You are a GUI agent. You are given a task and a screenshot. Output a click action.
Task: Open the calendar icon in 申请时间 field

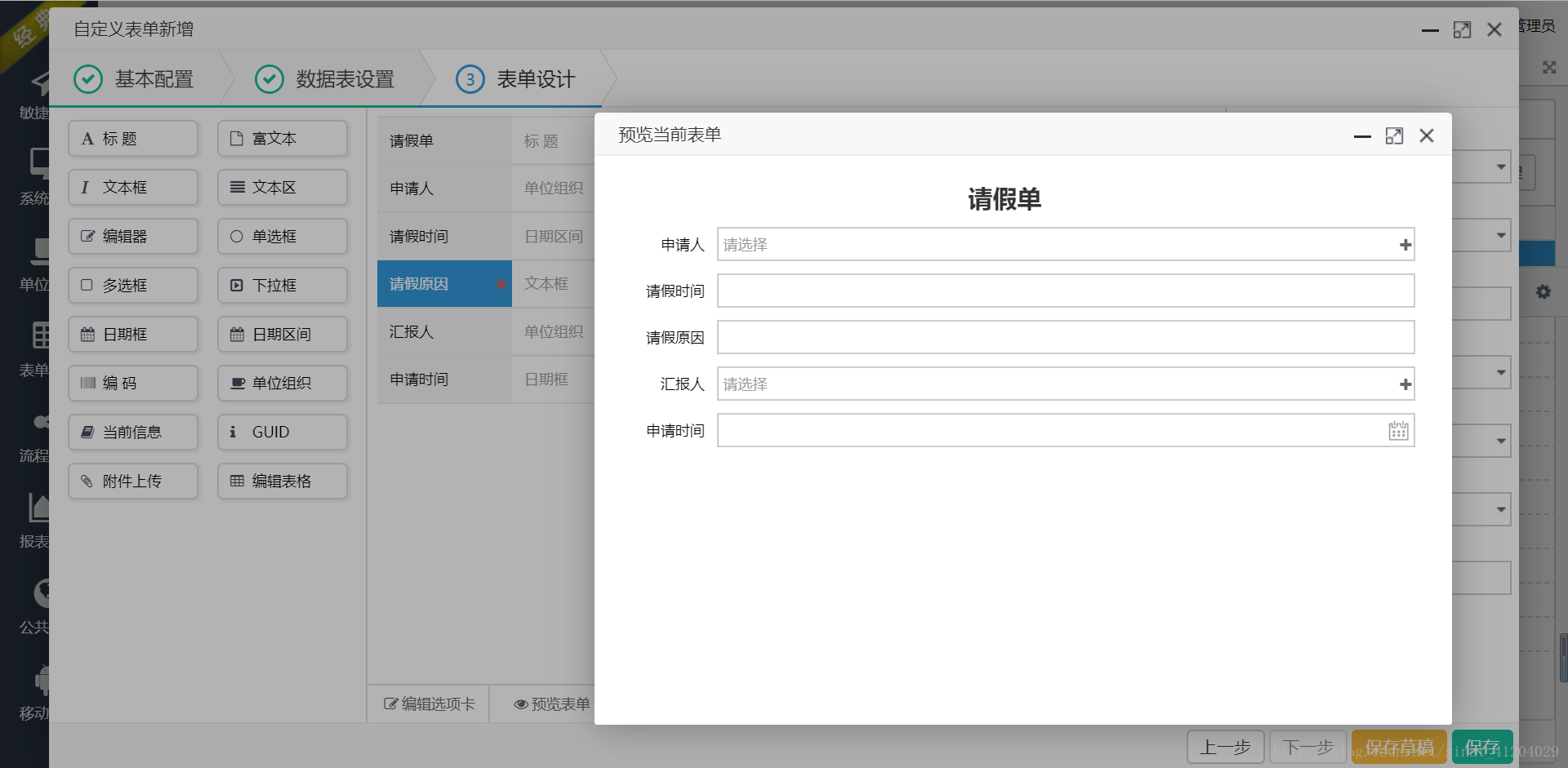(1398, 431)
